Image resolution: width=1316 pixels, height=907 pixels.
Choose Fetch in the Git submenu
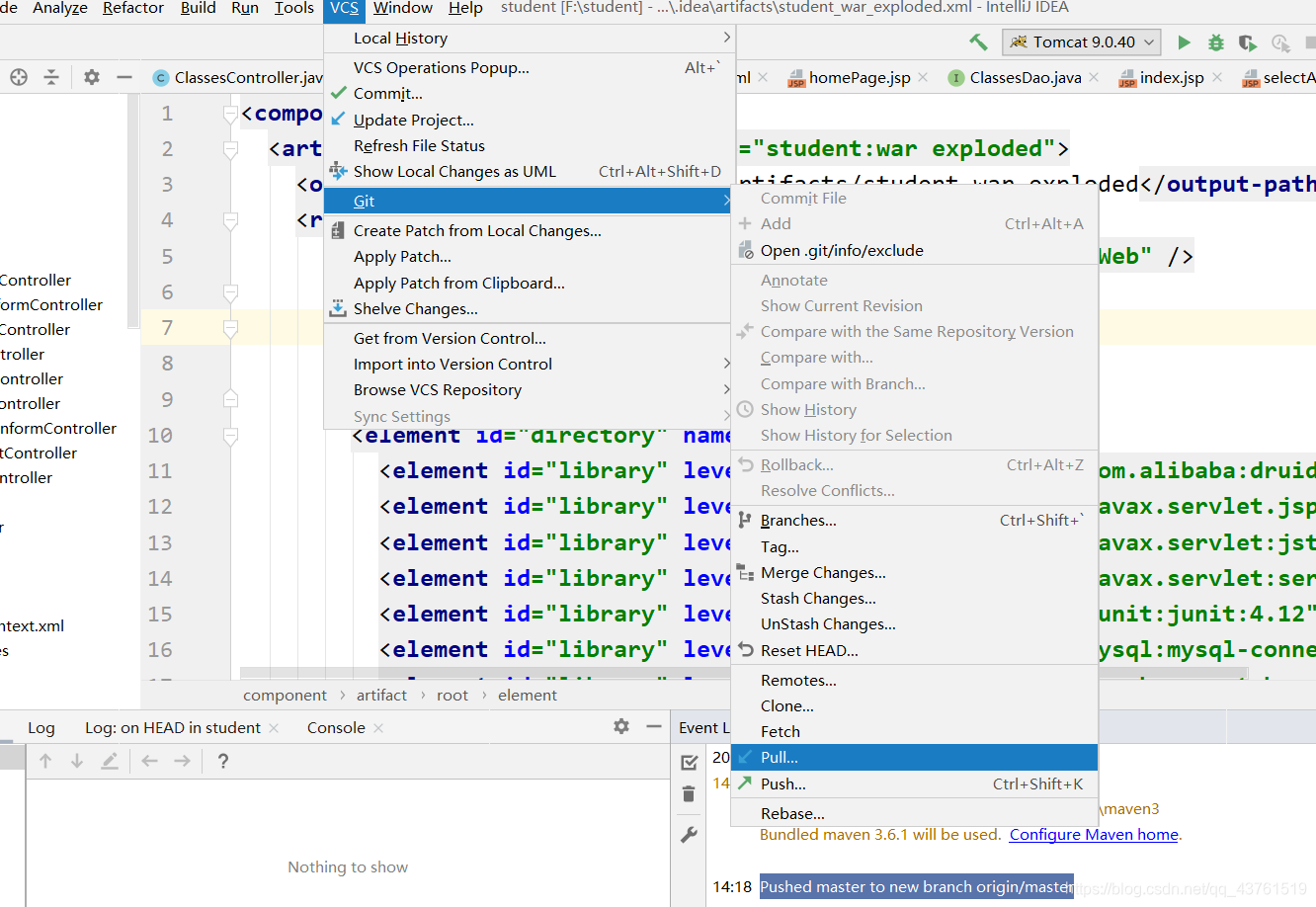point(914,731)
